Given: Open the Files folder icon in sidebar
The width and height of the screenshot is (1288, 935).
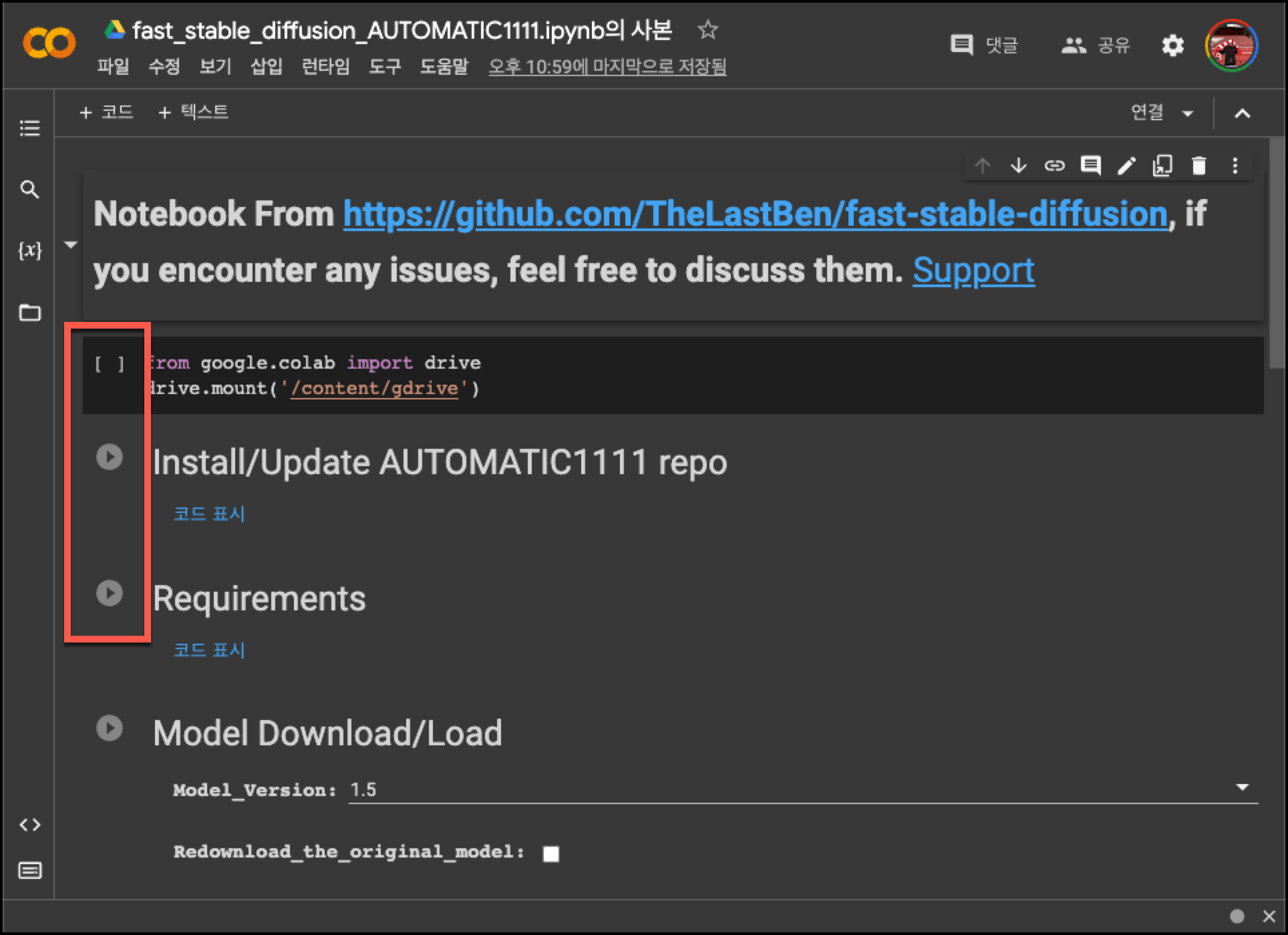Looking at the screenshot, I should pos(29,313).
